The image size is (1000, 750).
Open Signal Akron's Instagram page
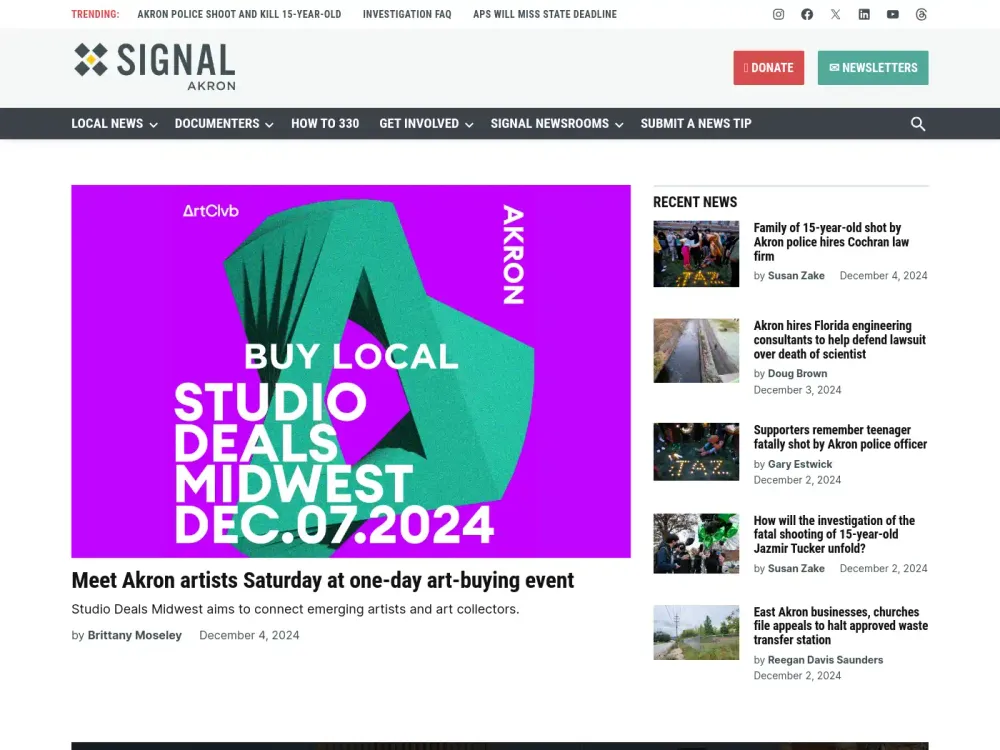tap(778, 14)
